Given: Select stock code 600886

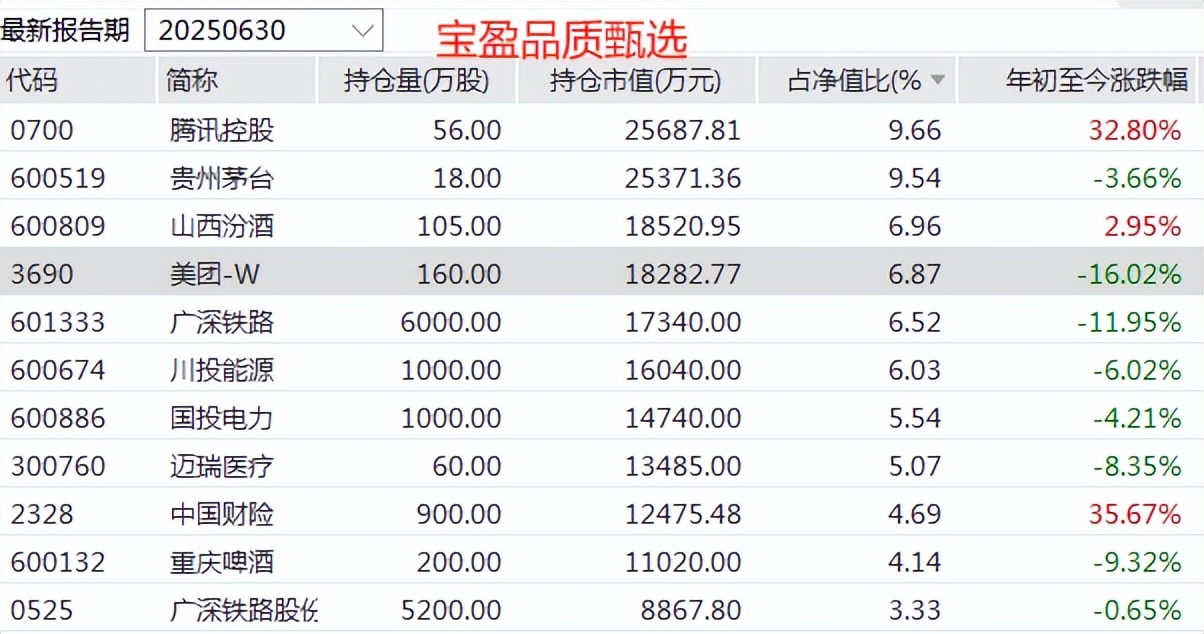Looking at the screenshot, I should (58, 418).
